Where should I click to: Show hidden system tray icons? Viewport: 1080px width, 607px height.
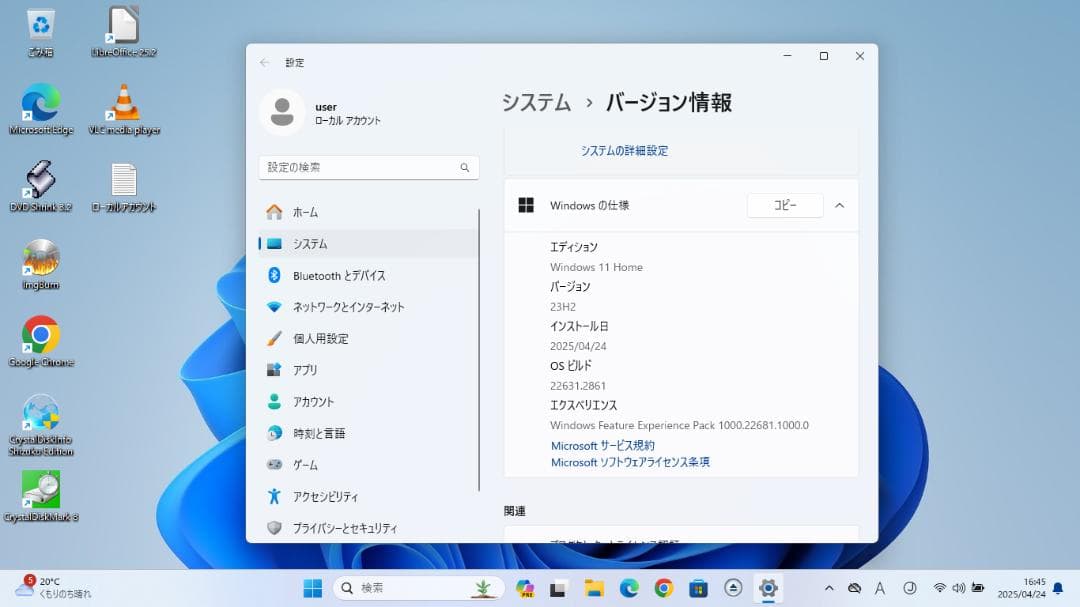(829, 588)
